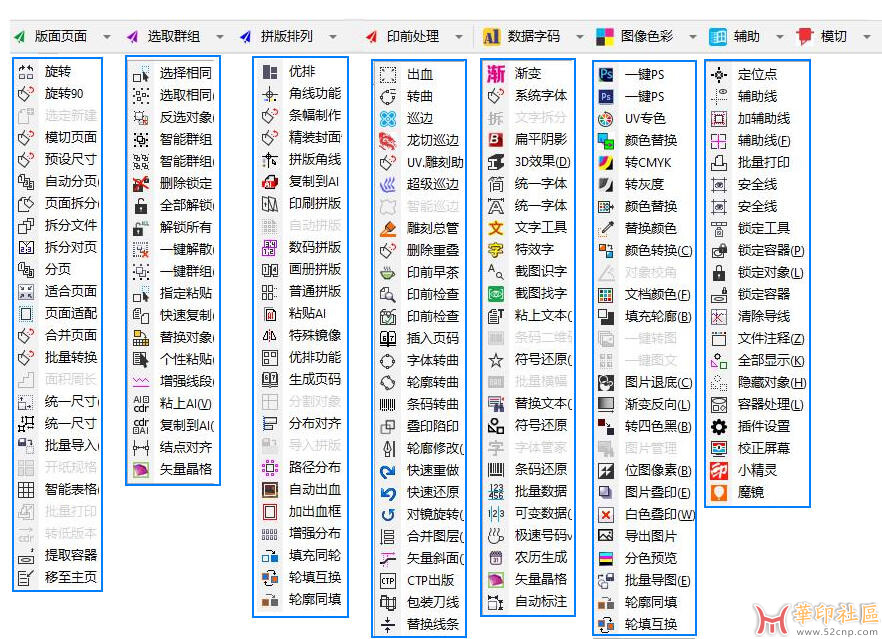Expand the dropdown arrow beside 版面页面
The image size is (882, 639).
coord(107,37)
